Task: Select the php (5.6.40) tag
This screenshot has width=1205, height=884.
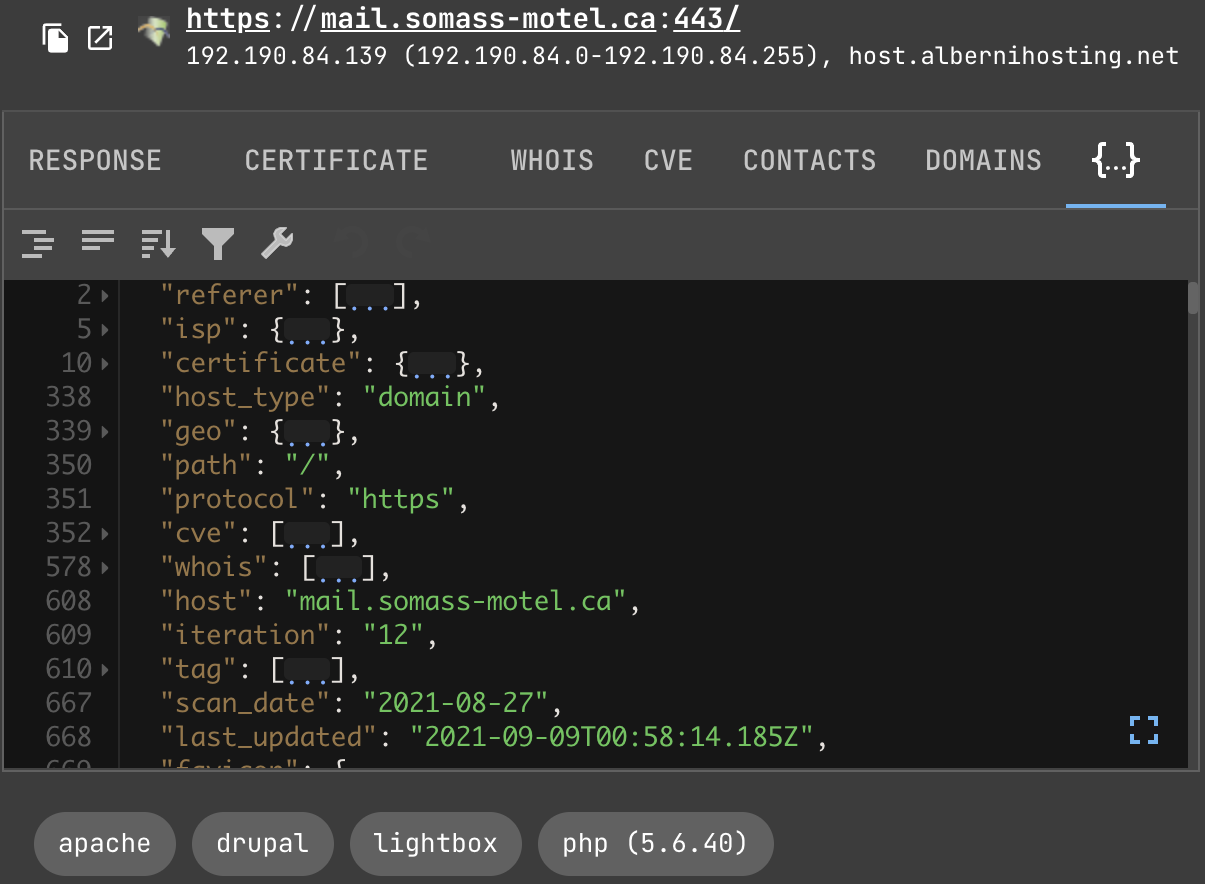Action: click(x=655, y=843)
